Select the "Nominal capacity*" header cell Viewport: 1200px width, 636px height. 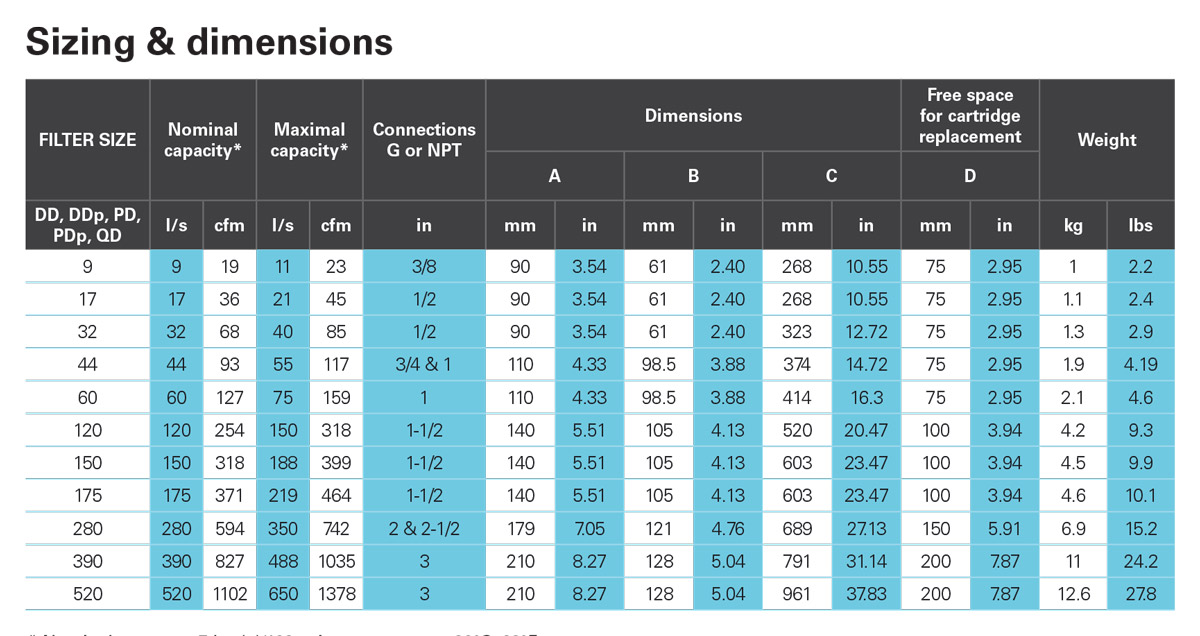pyautogui.click(x=203, y=140)
